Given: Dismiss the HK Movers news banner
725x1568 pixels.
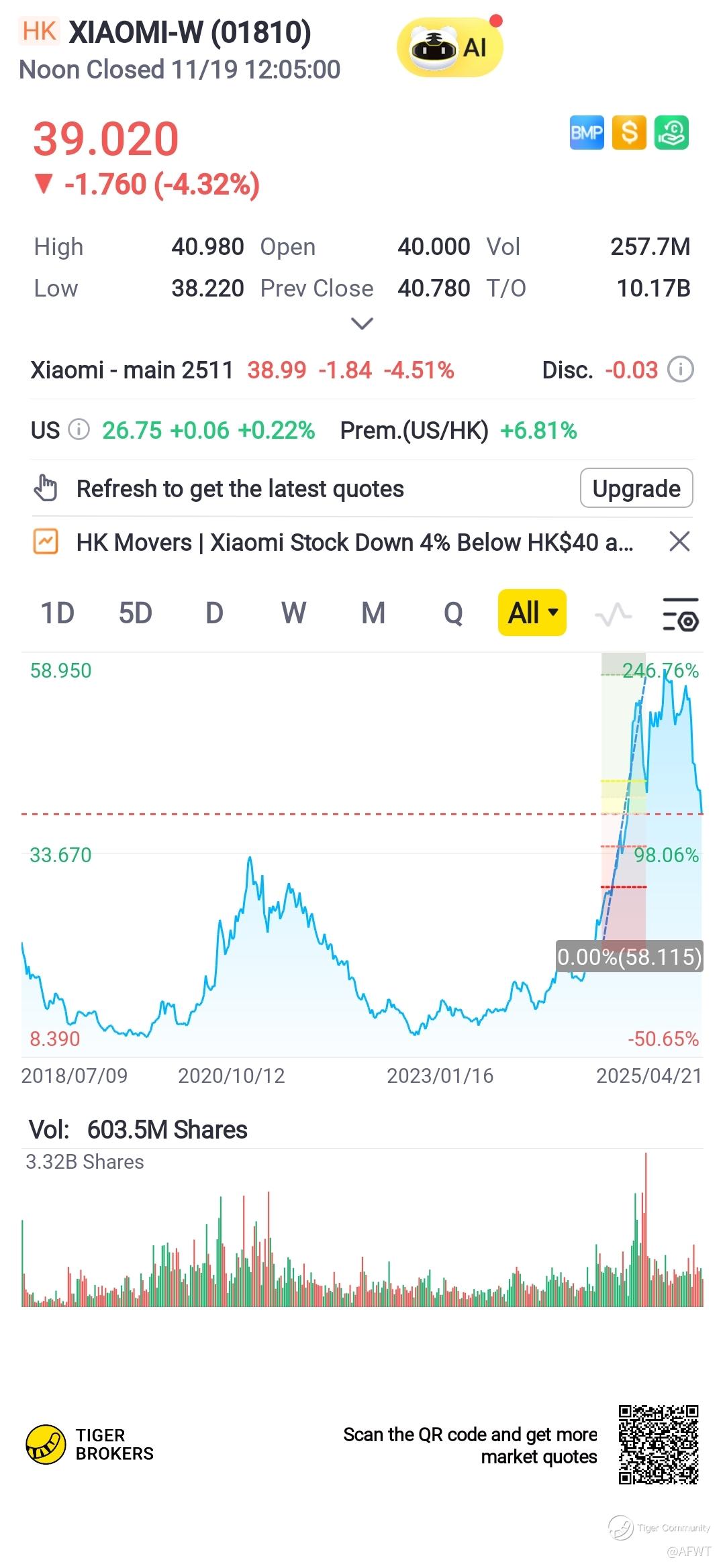Looking at the screenshot, I should (679, 541).
